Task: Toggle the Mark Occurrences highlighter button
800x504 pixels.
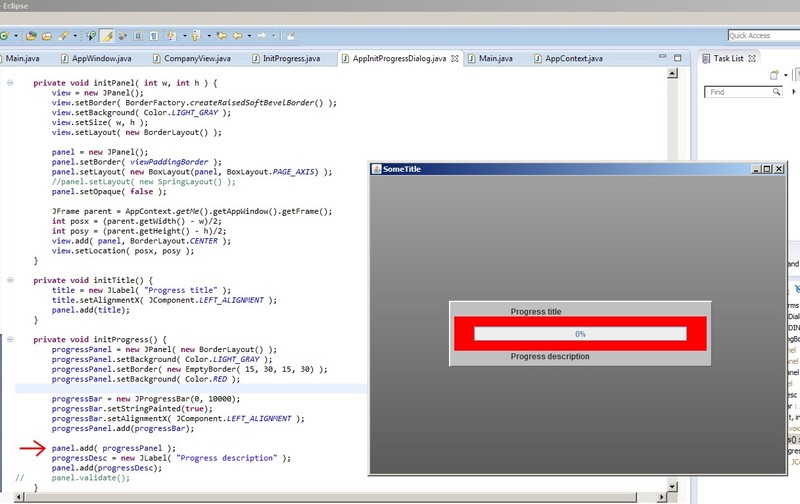Action: [x=107, y=36]
